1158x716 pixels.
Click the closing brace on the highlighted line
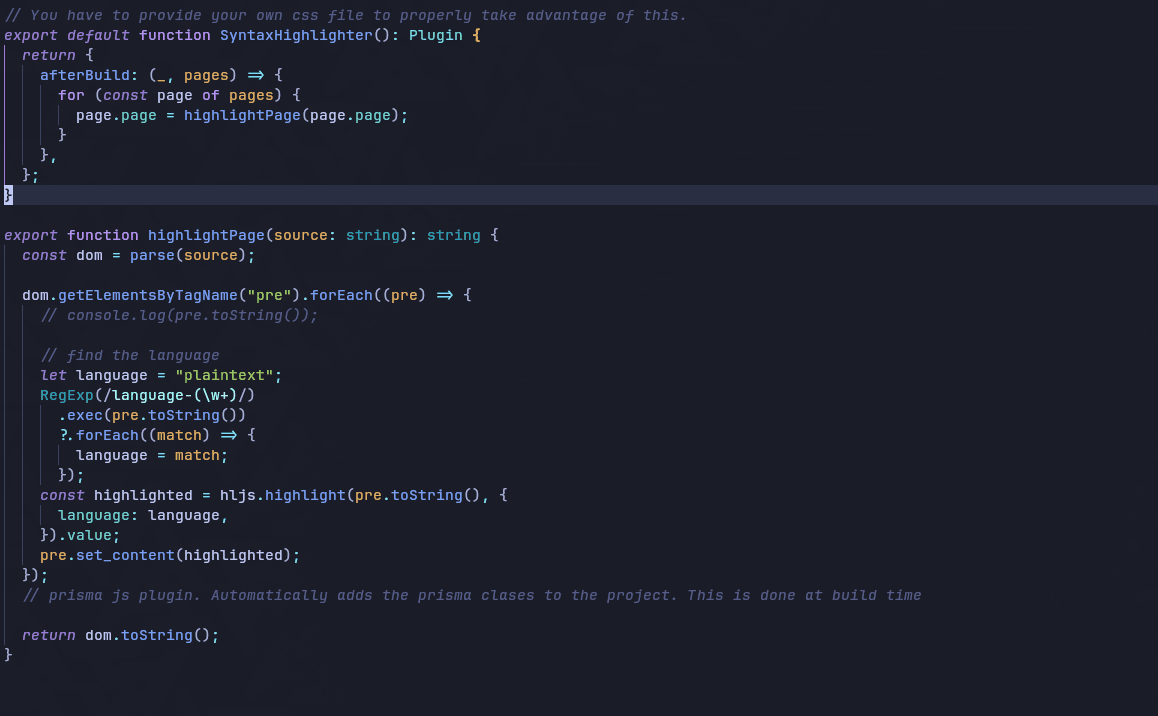coord(8,195)
